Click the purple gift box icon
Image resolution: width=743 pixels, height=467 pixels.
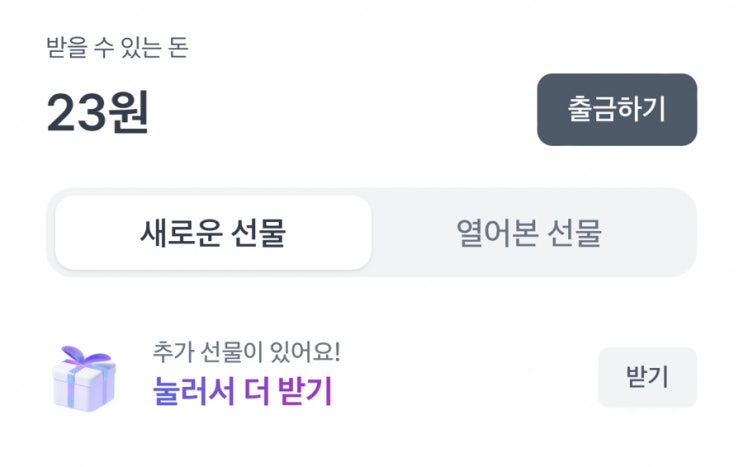[84, 378]
